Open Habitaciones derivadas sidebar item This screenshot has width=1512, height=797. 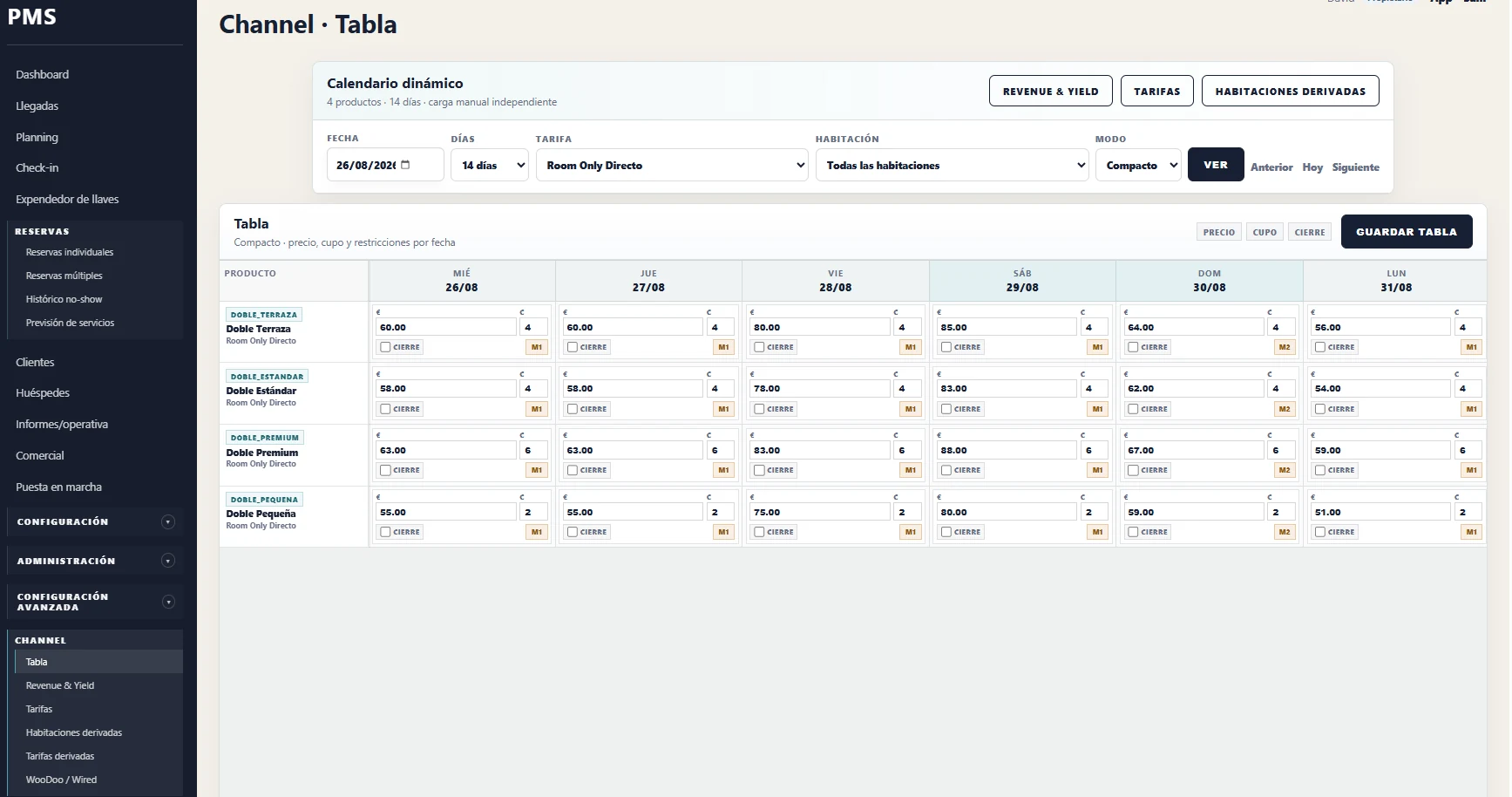[74, 732]
